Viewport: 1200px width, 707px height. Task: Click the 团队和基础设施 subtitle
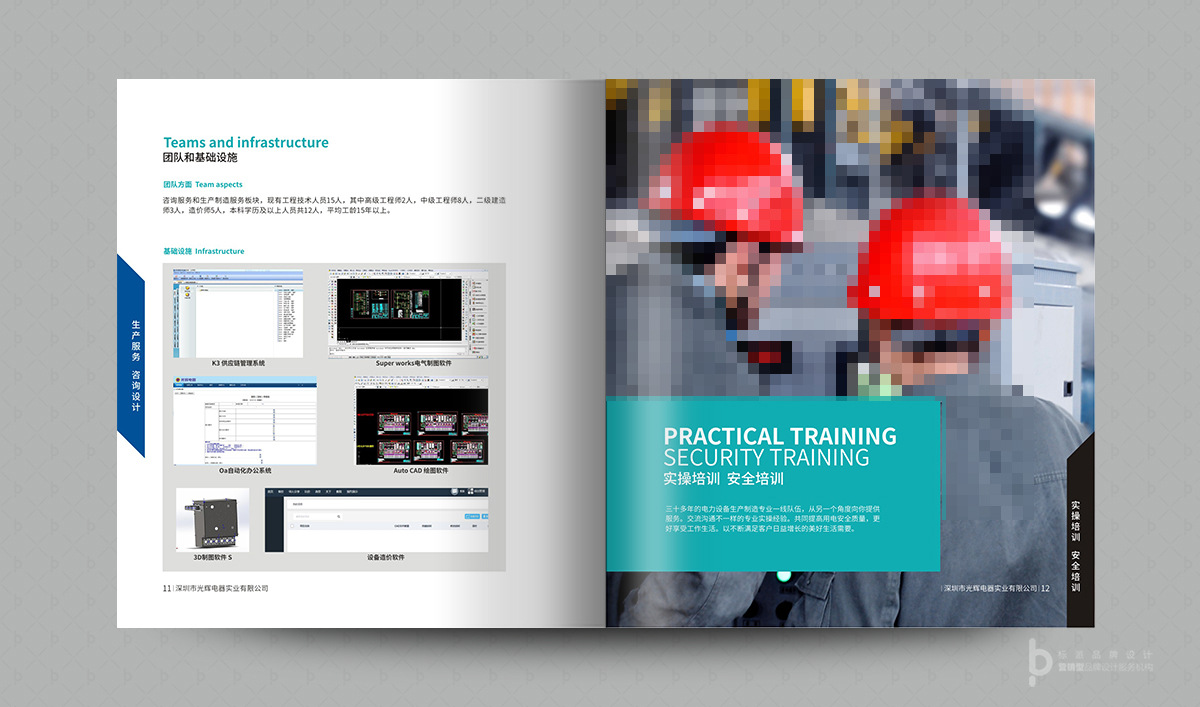tap(200, 158)
